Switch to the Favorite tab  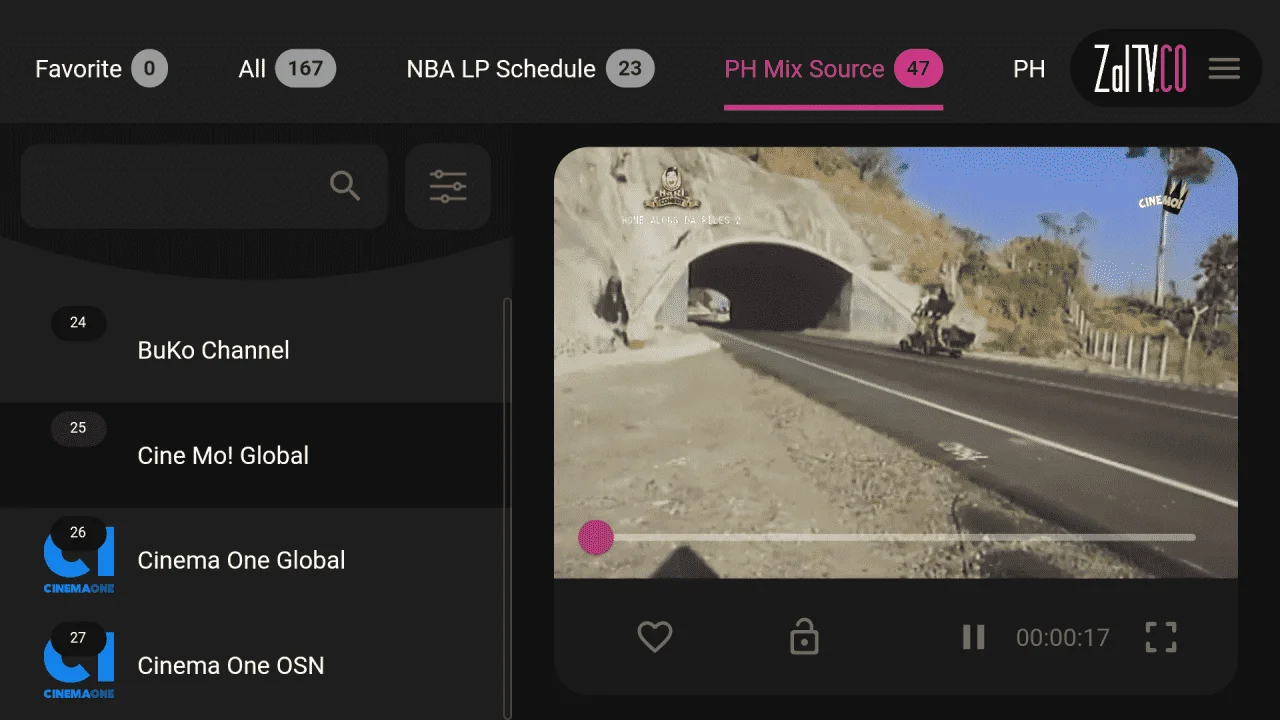tap(101, 69)
